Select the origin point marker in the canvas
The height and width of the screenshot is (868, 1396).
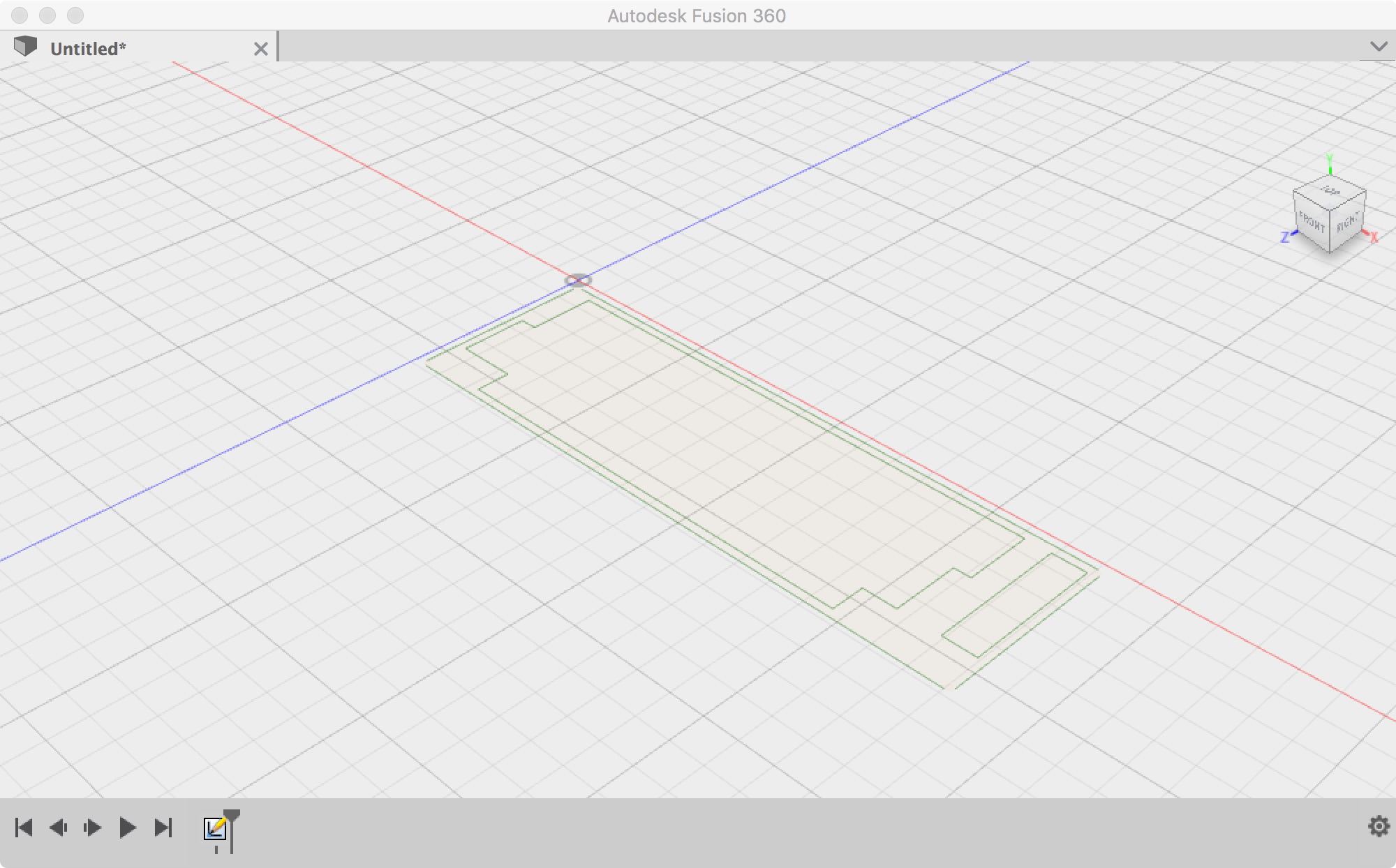[578, 280]
